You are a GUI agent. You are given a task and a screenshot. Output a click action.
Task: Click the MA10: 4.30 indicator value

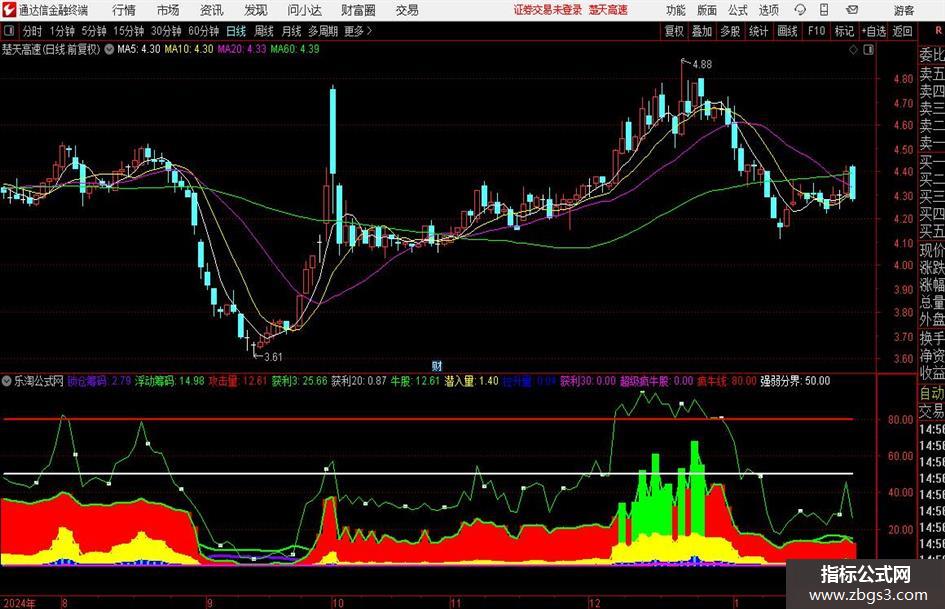click(189, 49)
